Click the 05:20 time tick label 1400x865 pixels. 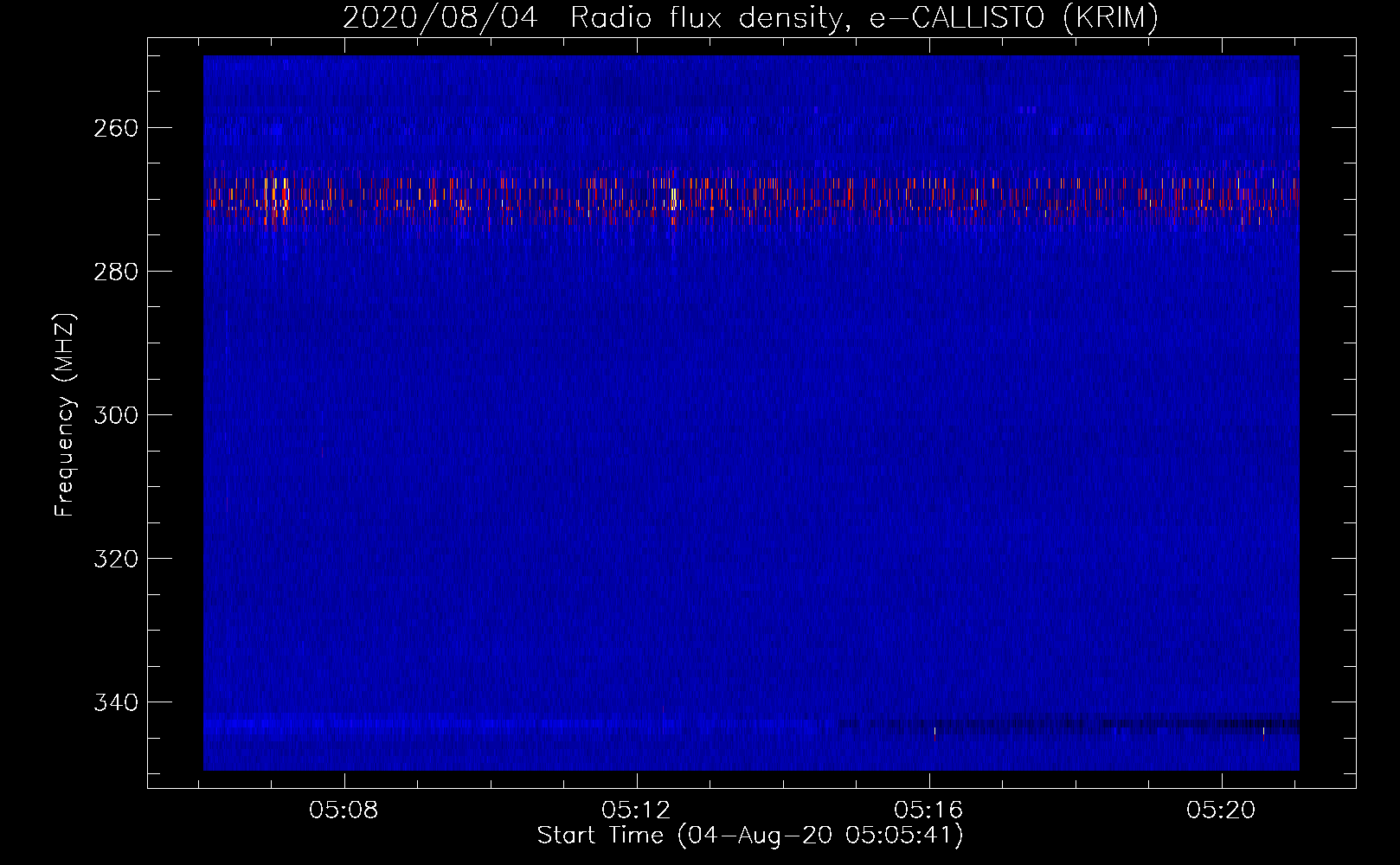[1222, 811]
